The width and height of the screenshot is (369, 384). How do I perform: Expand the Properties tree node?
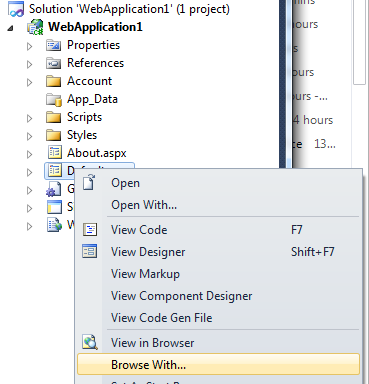point(30,46)
